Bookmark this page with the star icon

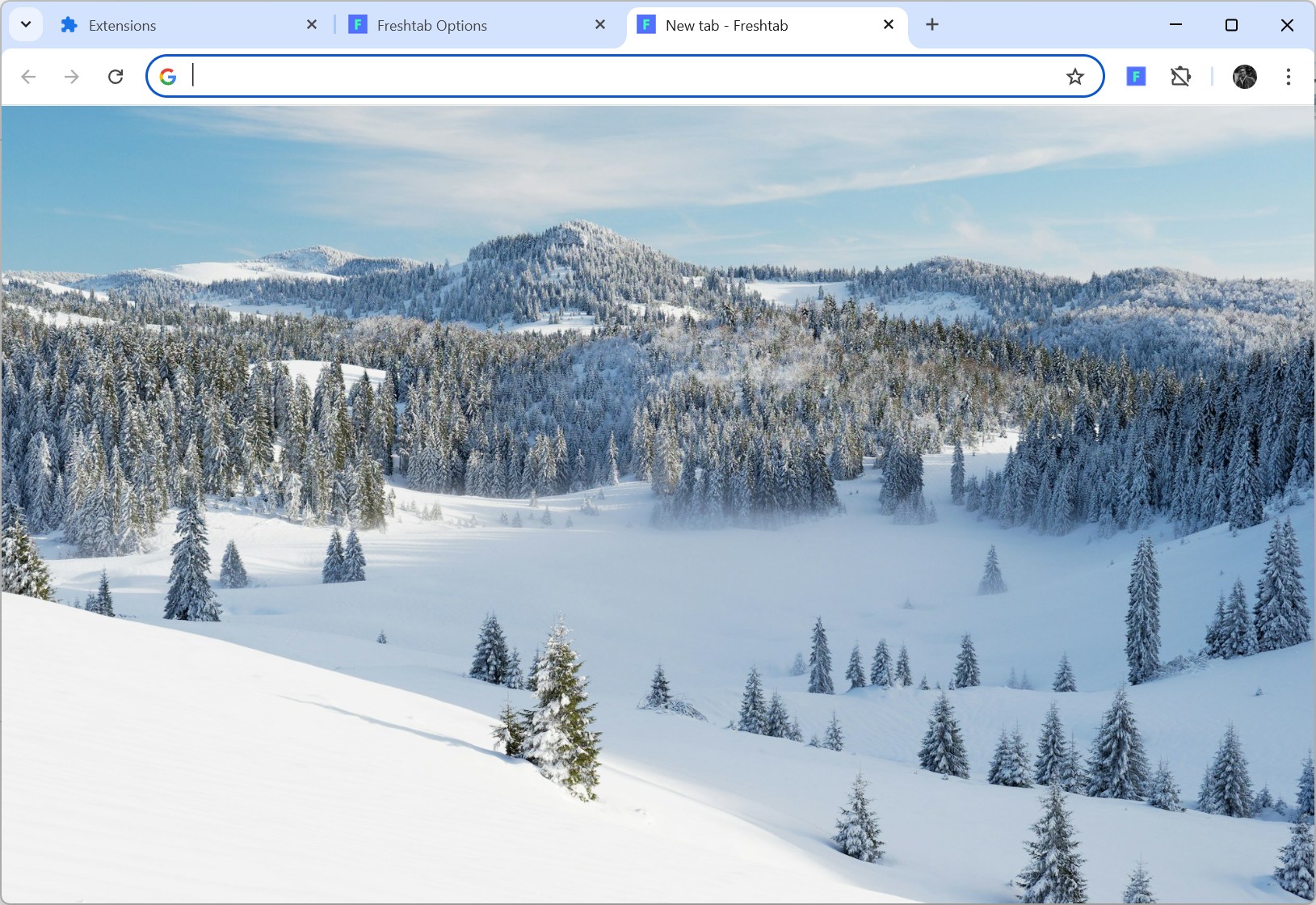click(1074, 76)
